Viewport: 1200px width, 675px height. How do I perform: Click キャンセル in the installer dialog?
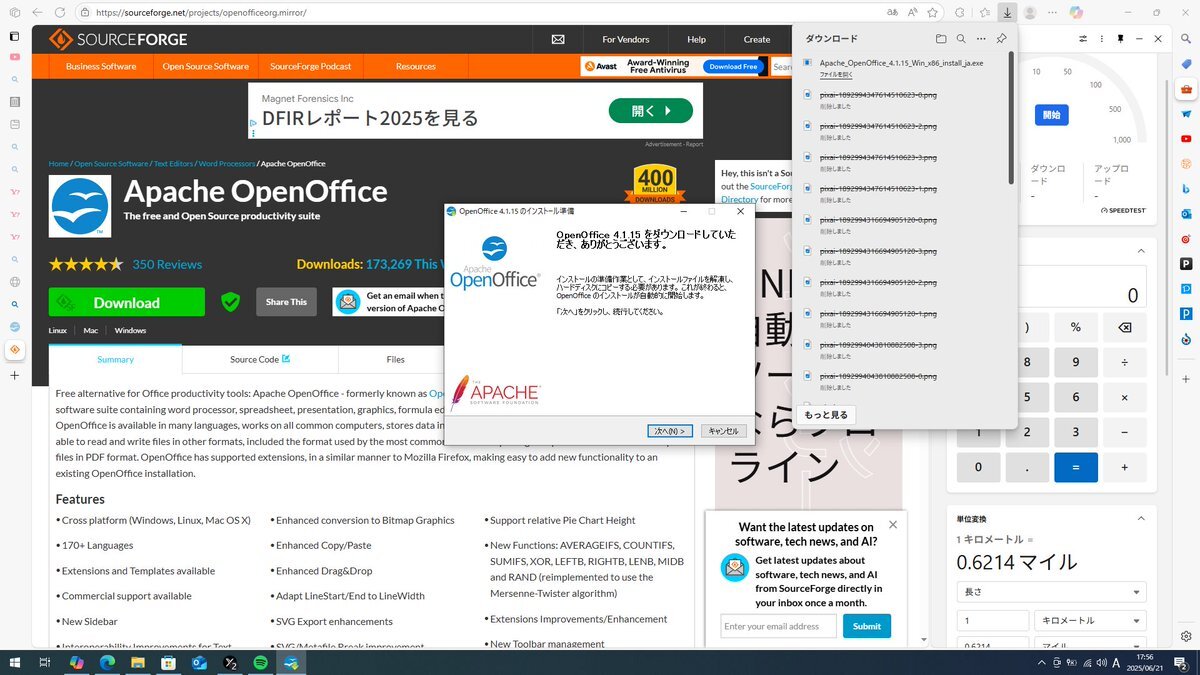point(723,431)
